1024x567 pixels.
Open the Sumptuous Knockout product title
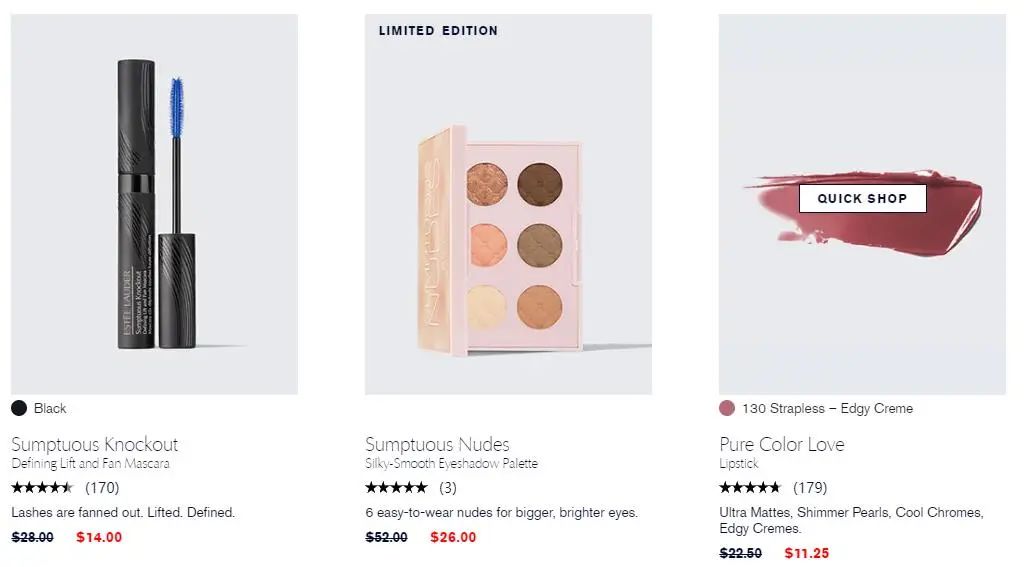[x=95, y=444]
